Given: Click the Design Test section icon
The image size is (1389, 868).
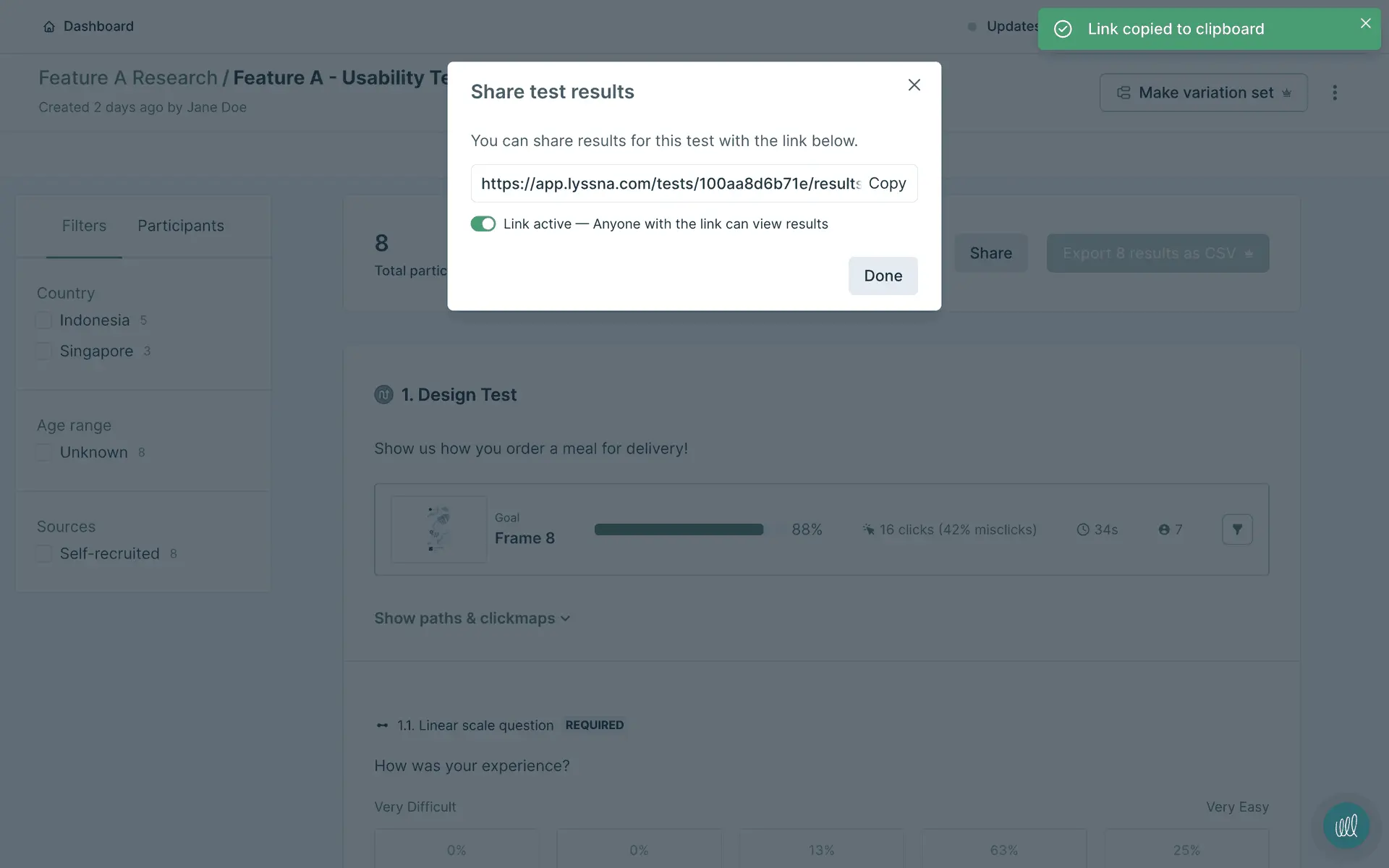Looking at the screenshot, I should point(383,395).
